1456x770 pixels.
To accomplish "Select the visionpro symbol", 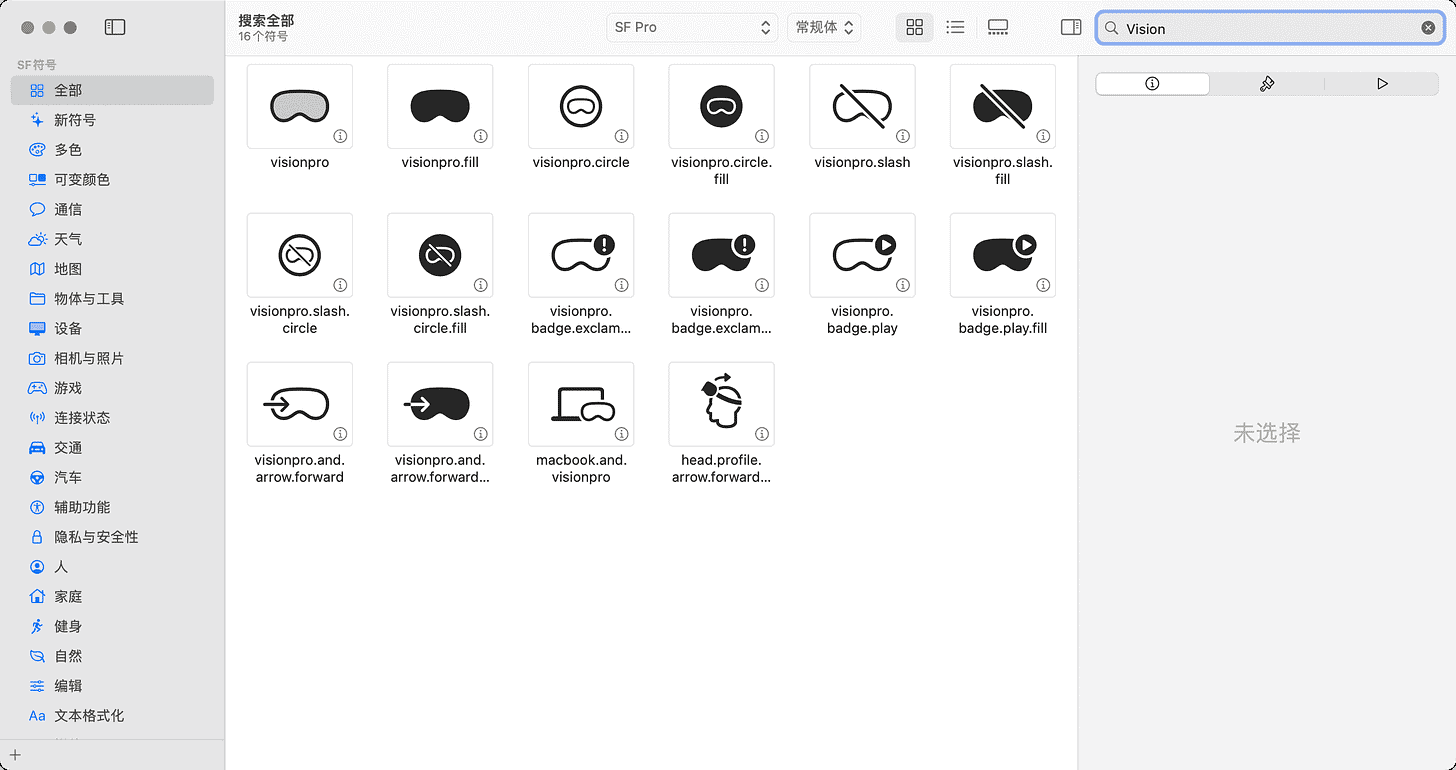I will (x=300, y=106).
